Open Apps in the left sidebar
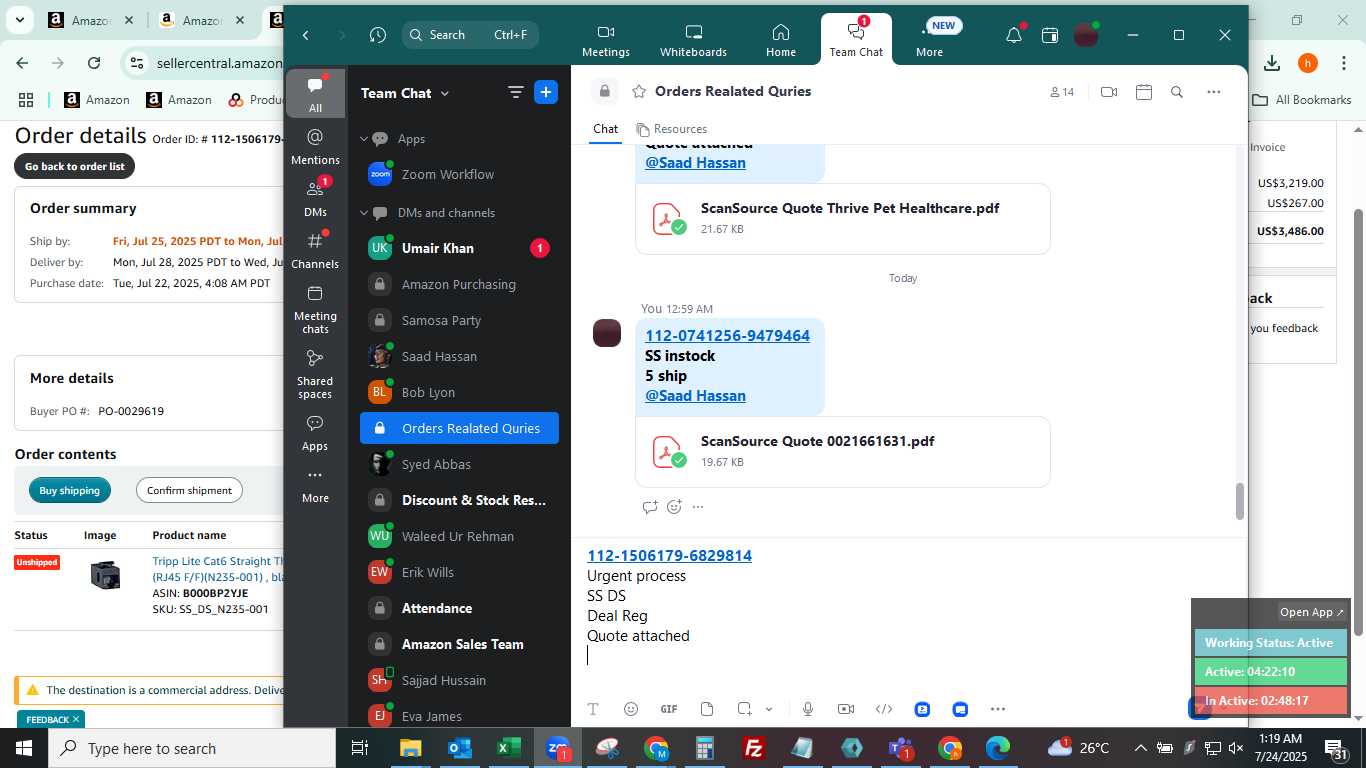This screenshot has height=768, width=1366. [315, 433]
